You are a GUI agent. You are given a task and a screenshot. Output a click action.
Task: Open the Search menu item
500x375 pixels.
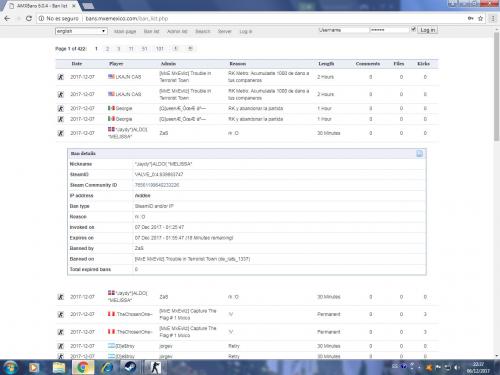(203, 31)
